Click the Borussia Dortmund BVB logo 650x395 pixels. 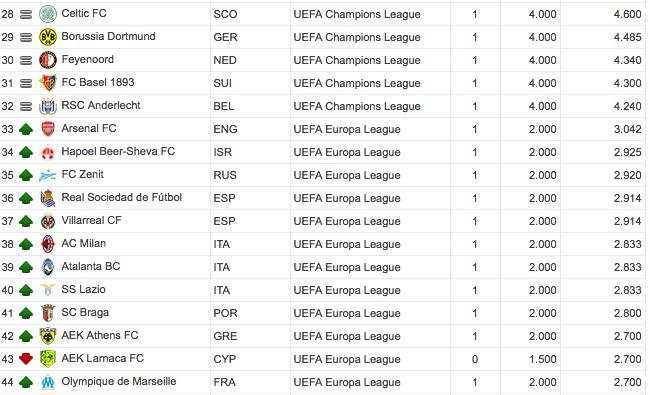pyautogui.click(x=48, y=37)
